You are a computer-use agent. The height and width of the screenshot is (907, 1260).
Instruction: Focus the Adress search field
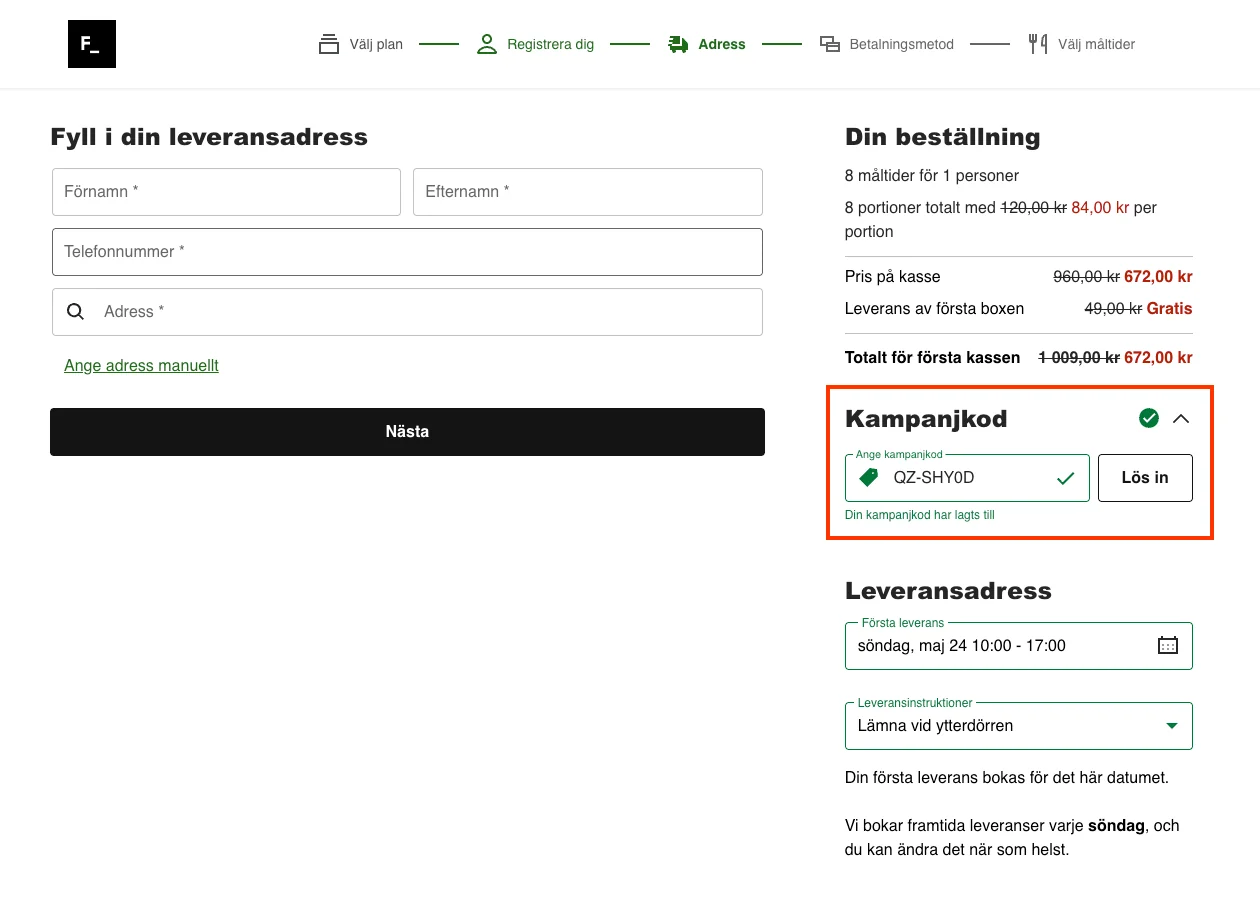[x=407, y=312]
